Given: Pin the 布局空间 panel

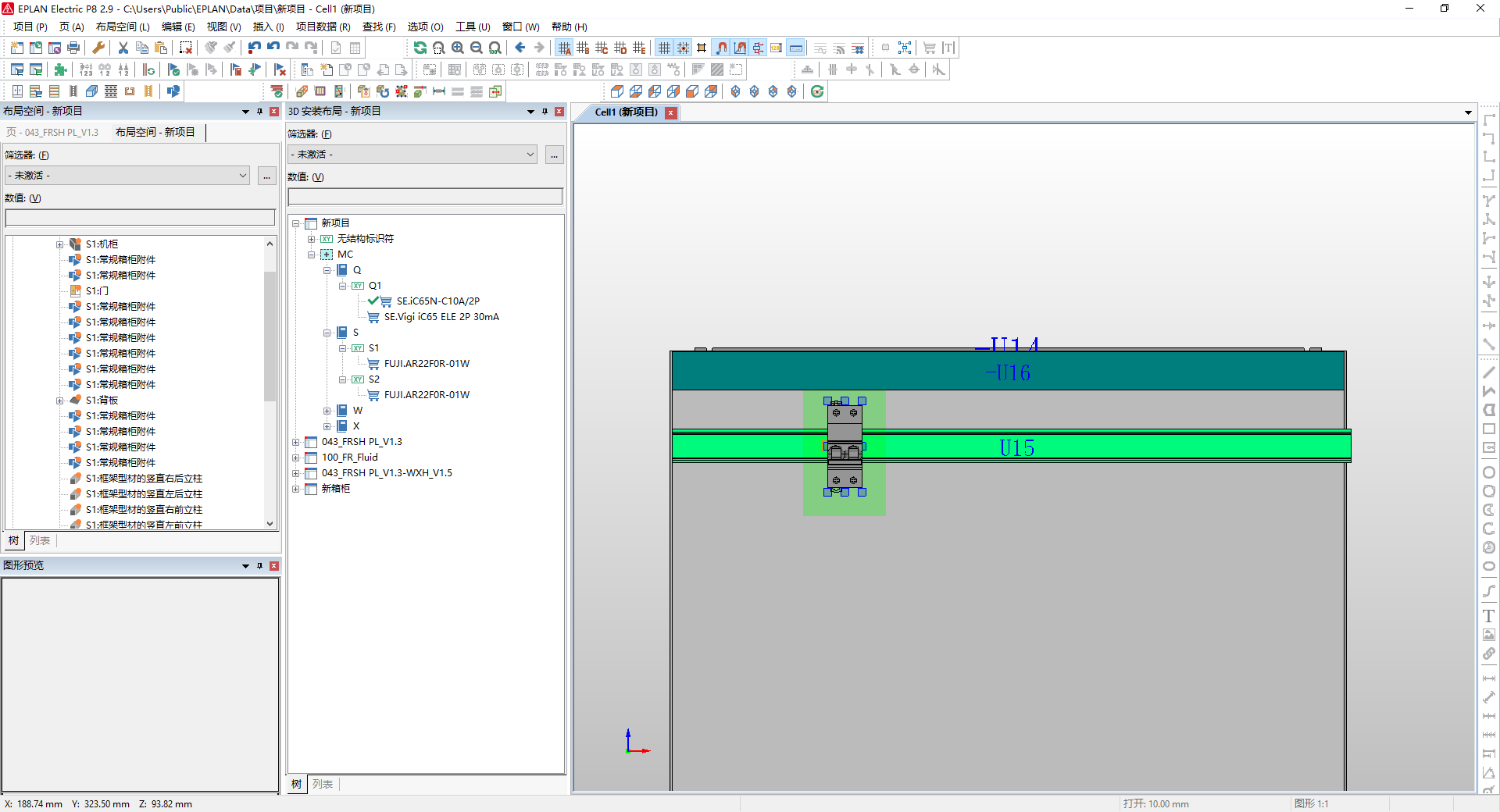Looking at the screenshot, I should (x=260, y=111).
